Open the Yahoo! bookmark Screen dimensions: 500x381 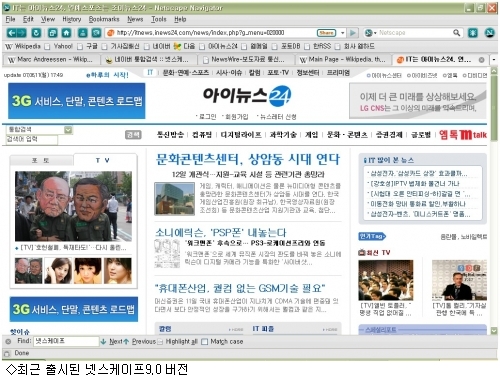click(63, 46)
